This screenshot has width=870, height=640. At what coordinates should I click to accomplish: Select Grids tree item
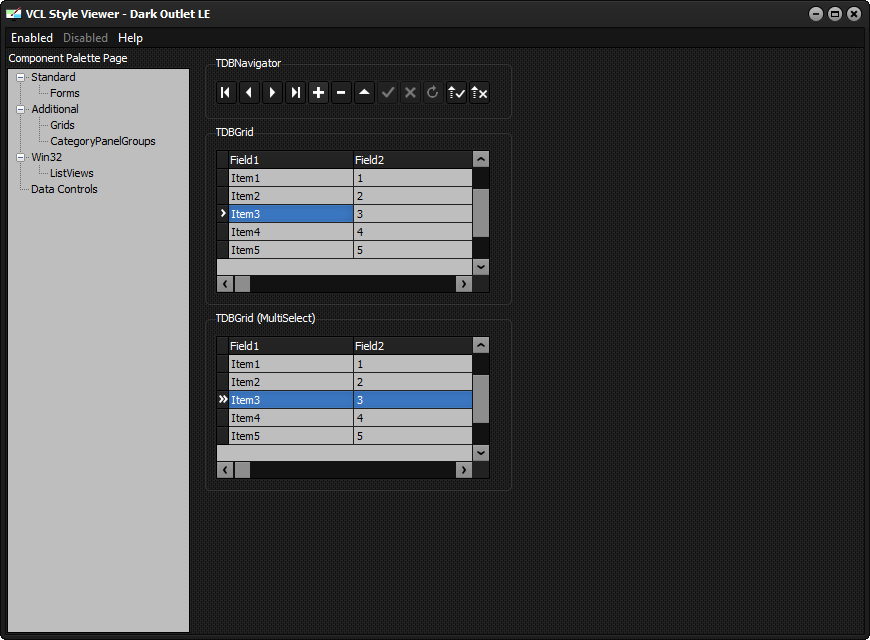point(62,125)
